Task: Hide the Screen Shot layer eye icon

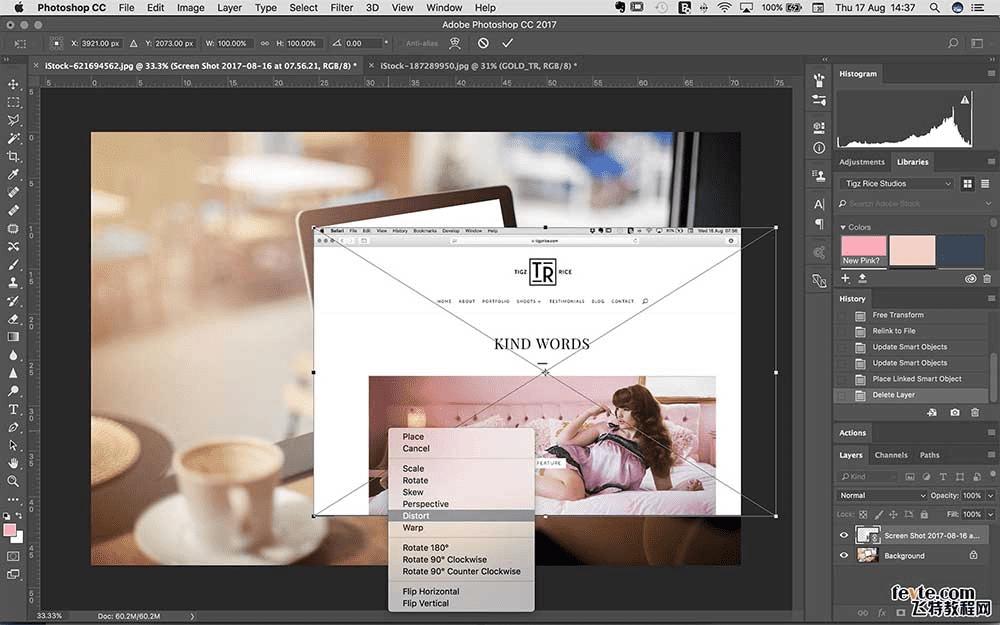Action: pos(844,536)
